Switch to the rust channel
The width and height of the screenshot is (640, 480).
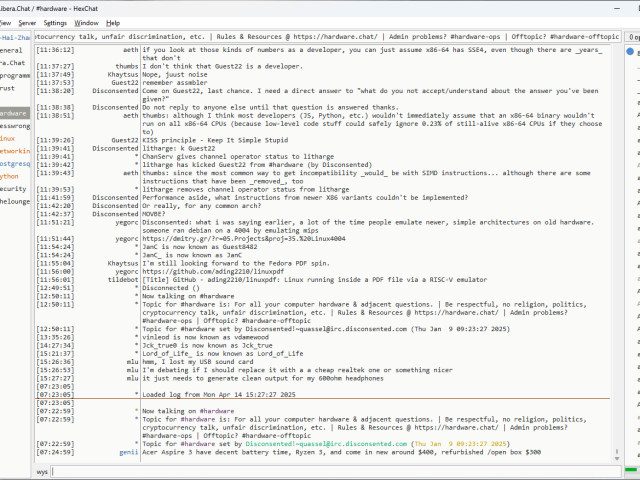tap(8, 88)
